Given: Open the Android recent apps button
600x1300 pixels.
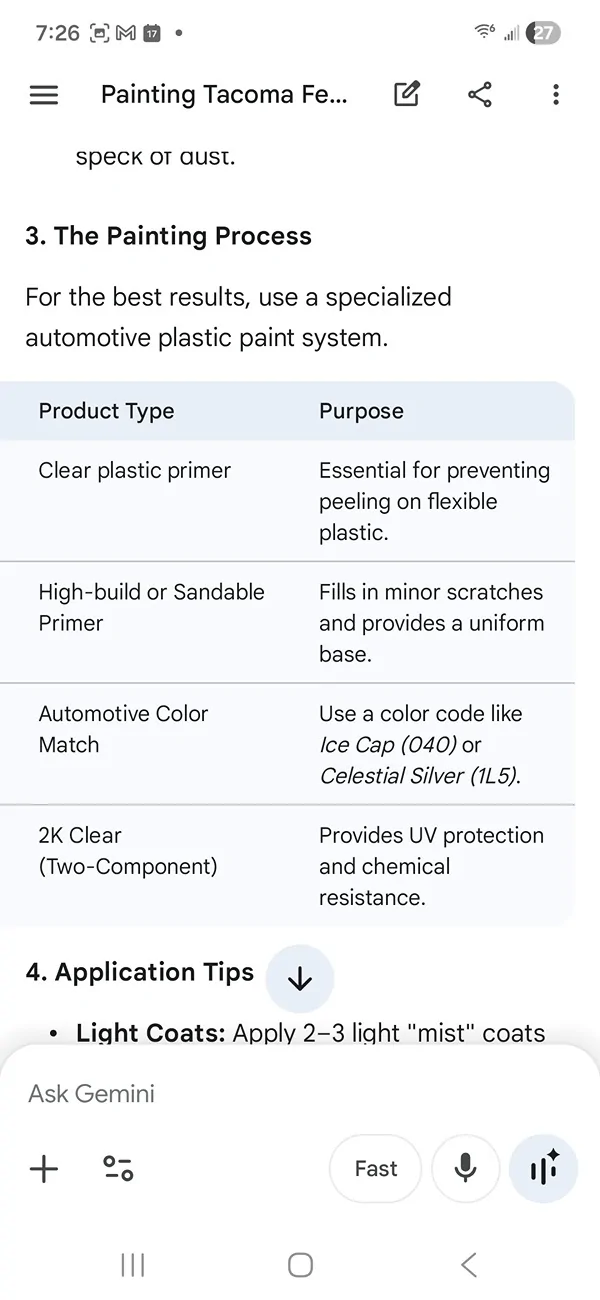Looking at the screenshot, I should [x=132, y=1265].
